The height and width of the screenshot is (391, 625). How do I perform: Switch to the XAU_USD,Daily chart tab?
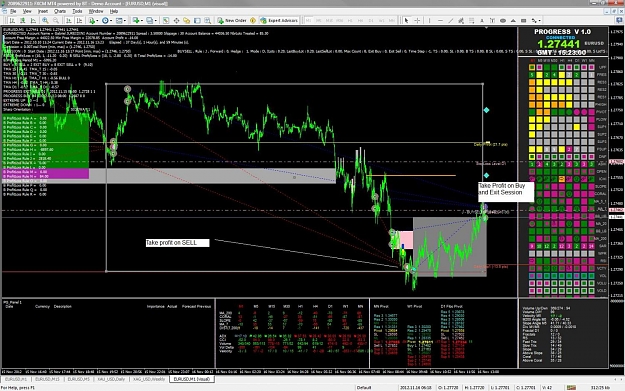coord(111,379)
